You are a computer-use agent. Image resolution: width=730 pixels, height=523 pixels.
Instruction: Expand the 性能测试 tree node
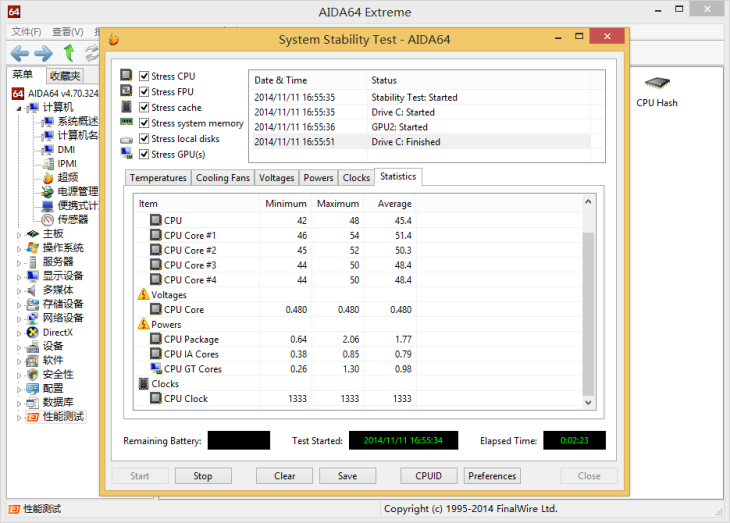(19, 417)
